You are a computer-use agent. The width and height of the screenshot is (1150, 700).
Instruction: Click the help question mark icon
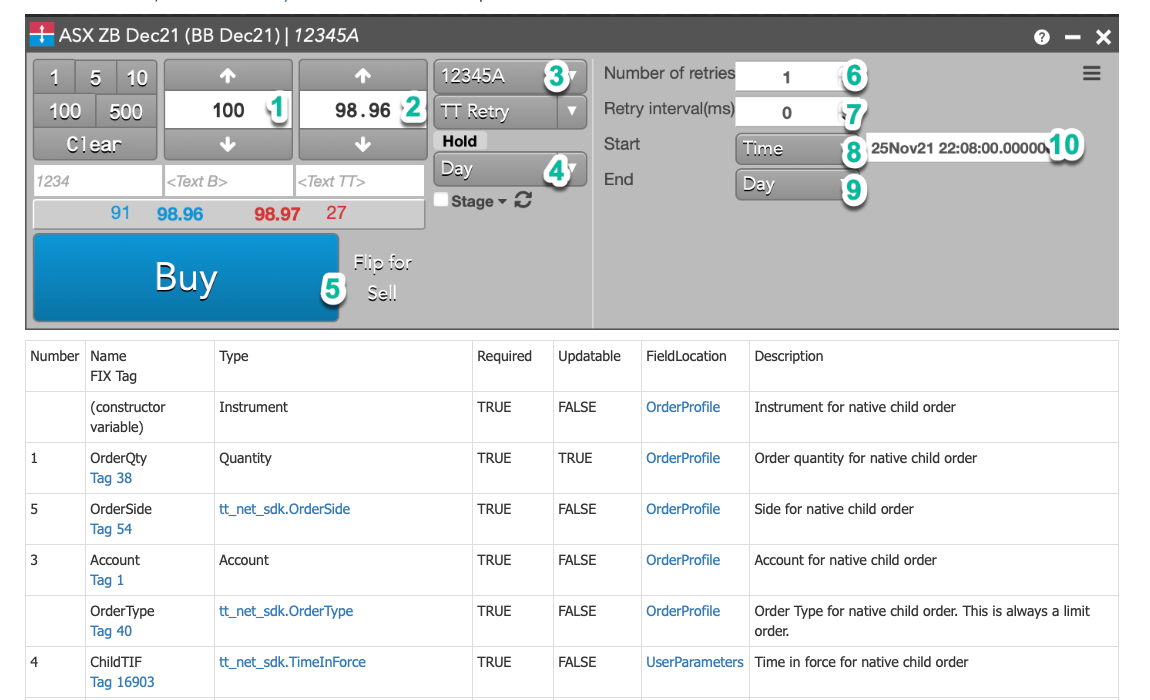tap(1042, 37)
